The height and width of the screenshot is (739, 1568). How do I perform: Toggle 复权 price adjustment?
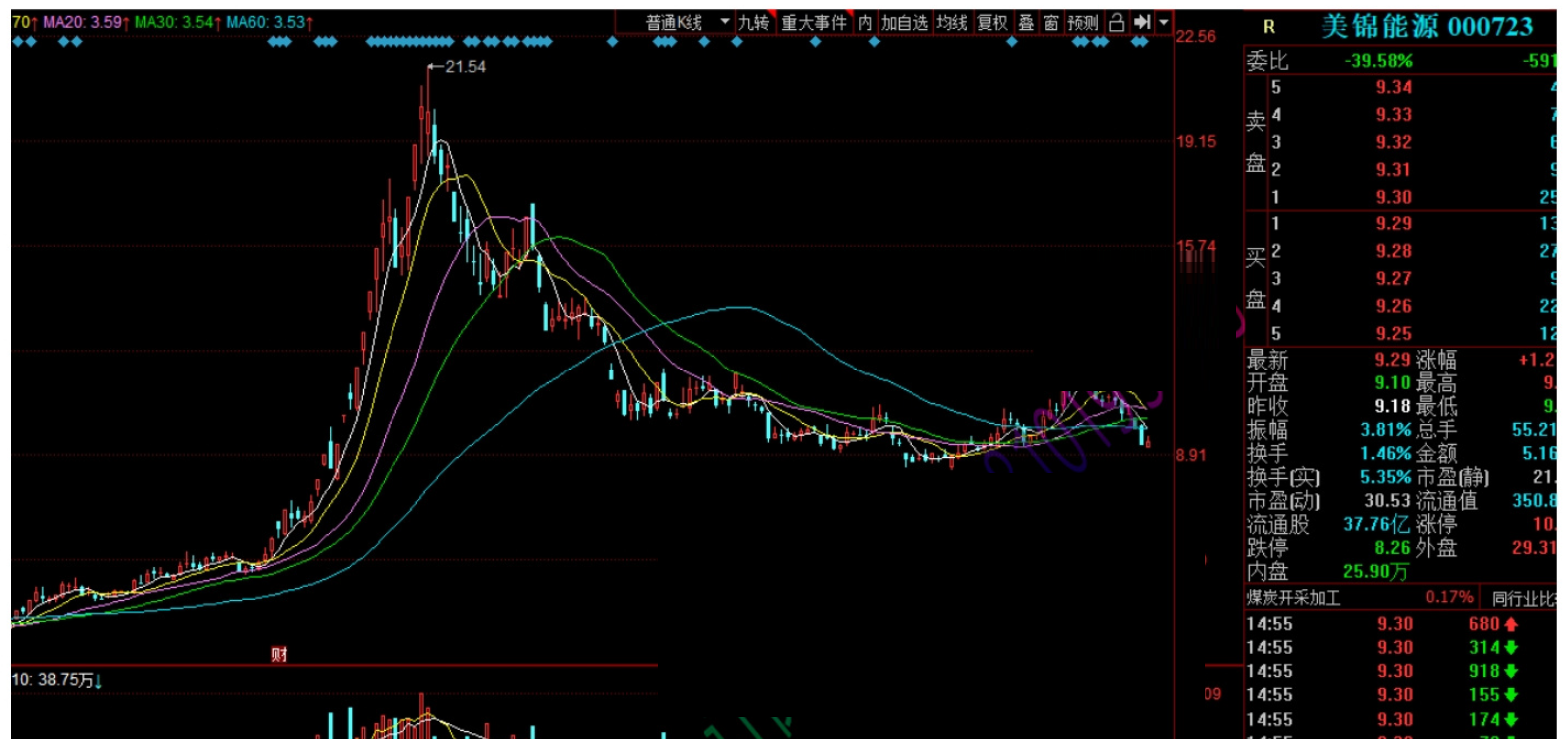click(992, 22)
